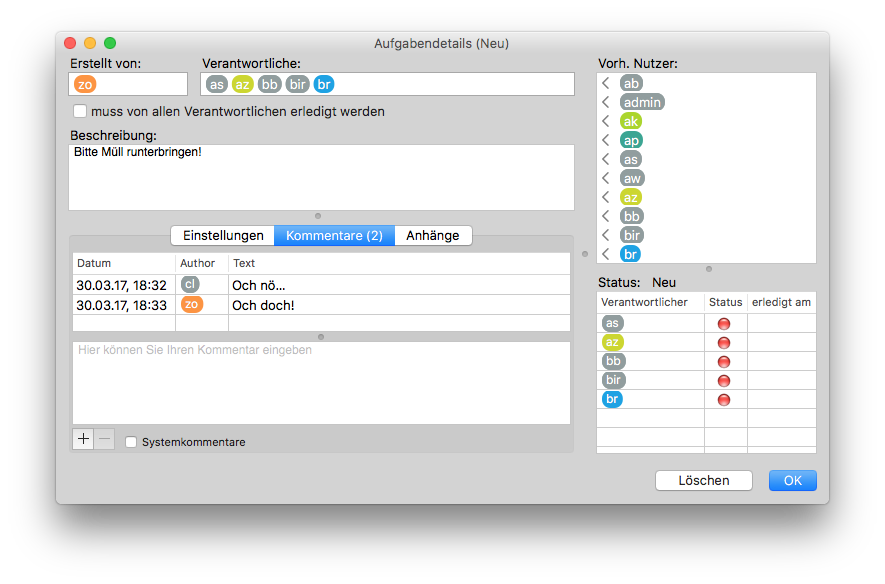Click left arrow beside user 'br'
Image resolution: width=885 pixels, height=584 pixels.
[606, 254]
